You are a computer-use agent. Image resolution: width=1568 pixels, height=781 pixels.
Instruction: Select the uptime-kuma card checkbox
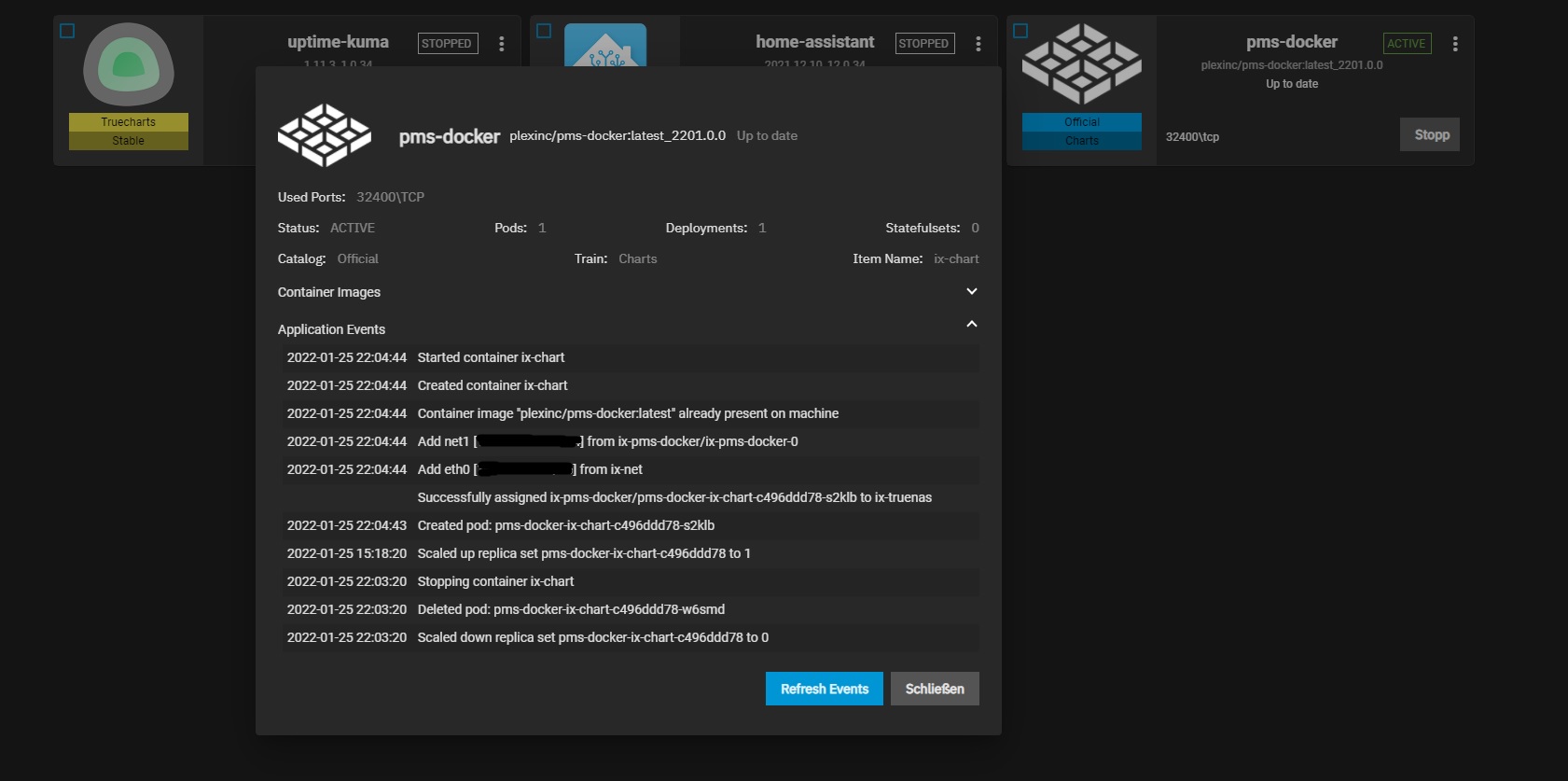coord(67,31)
